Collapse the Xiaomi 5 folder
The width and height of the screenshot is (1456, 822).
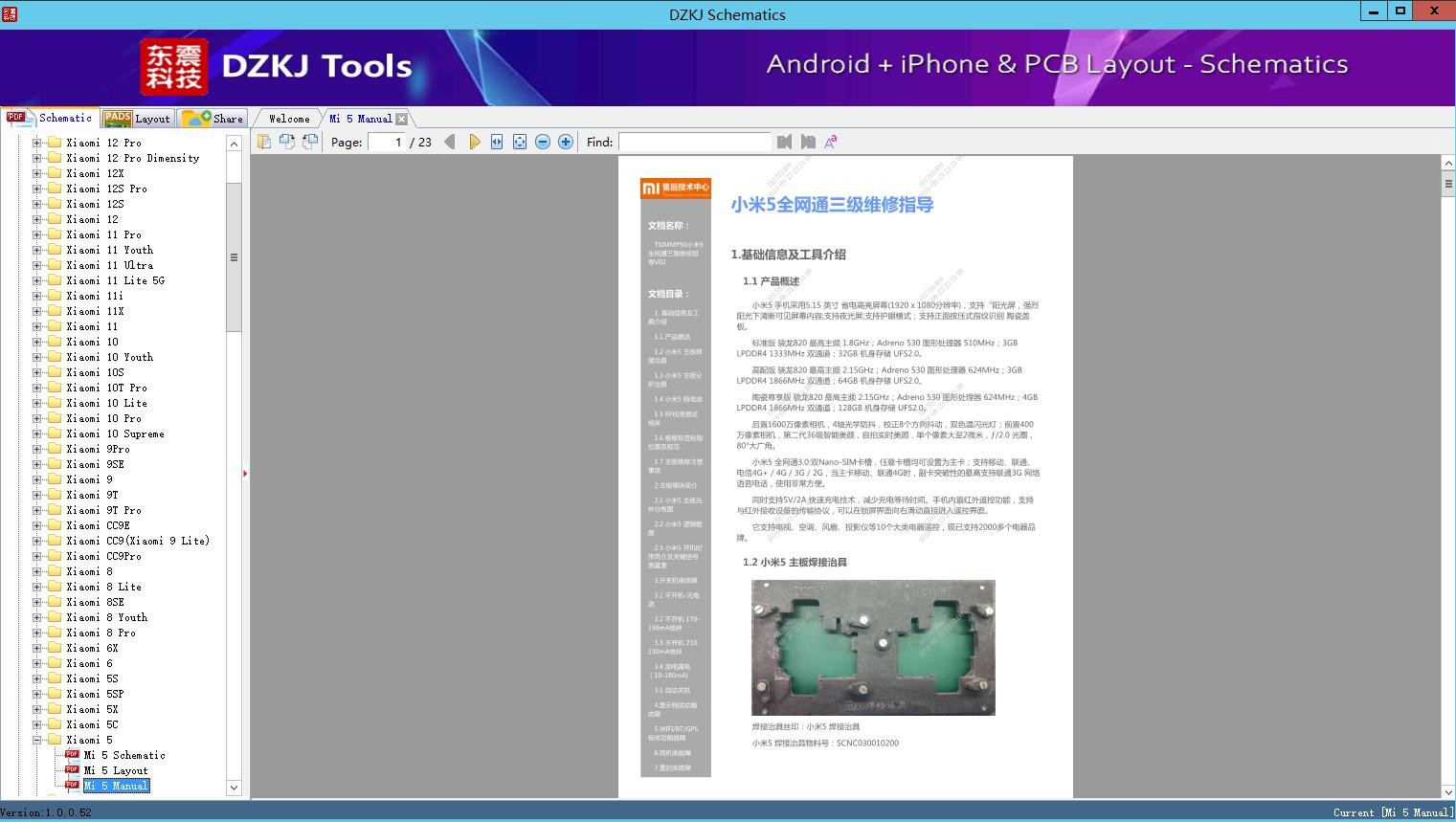click(37, 740)
